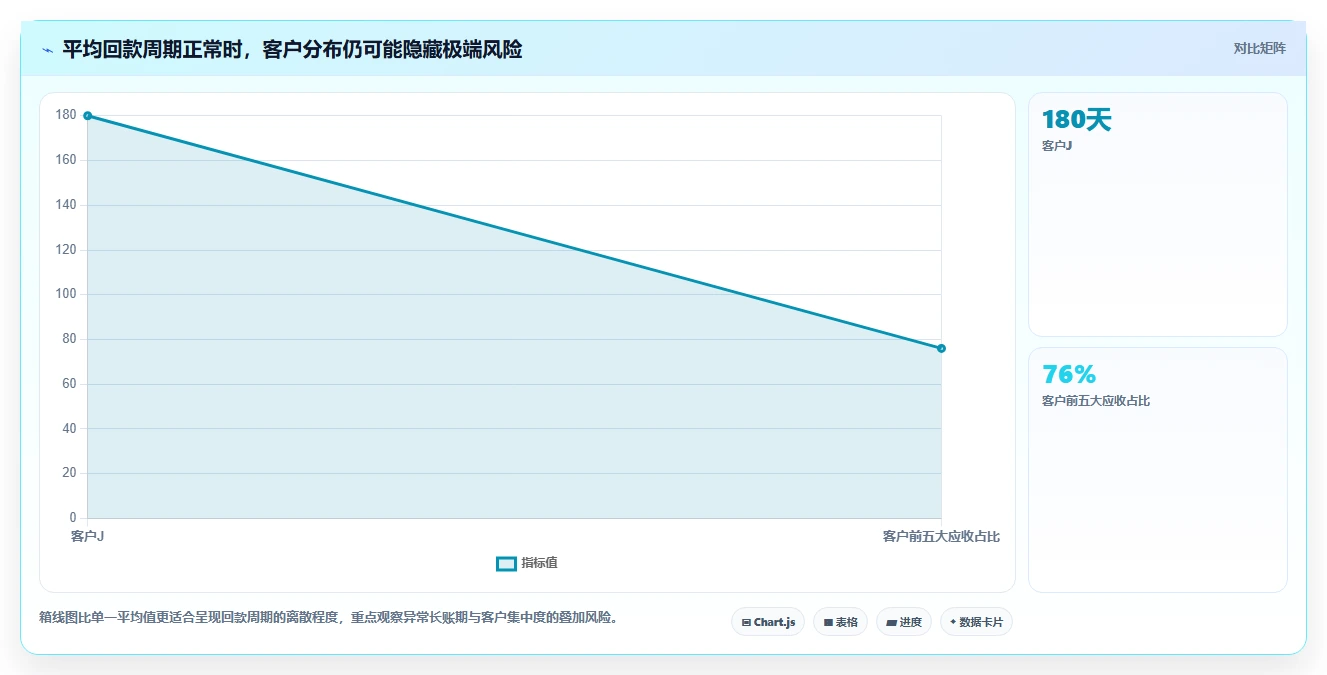This screenshot has width=1327, height=675.
Task: Click the 180天 value text
Action: [x=1076, y=120]
